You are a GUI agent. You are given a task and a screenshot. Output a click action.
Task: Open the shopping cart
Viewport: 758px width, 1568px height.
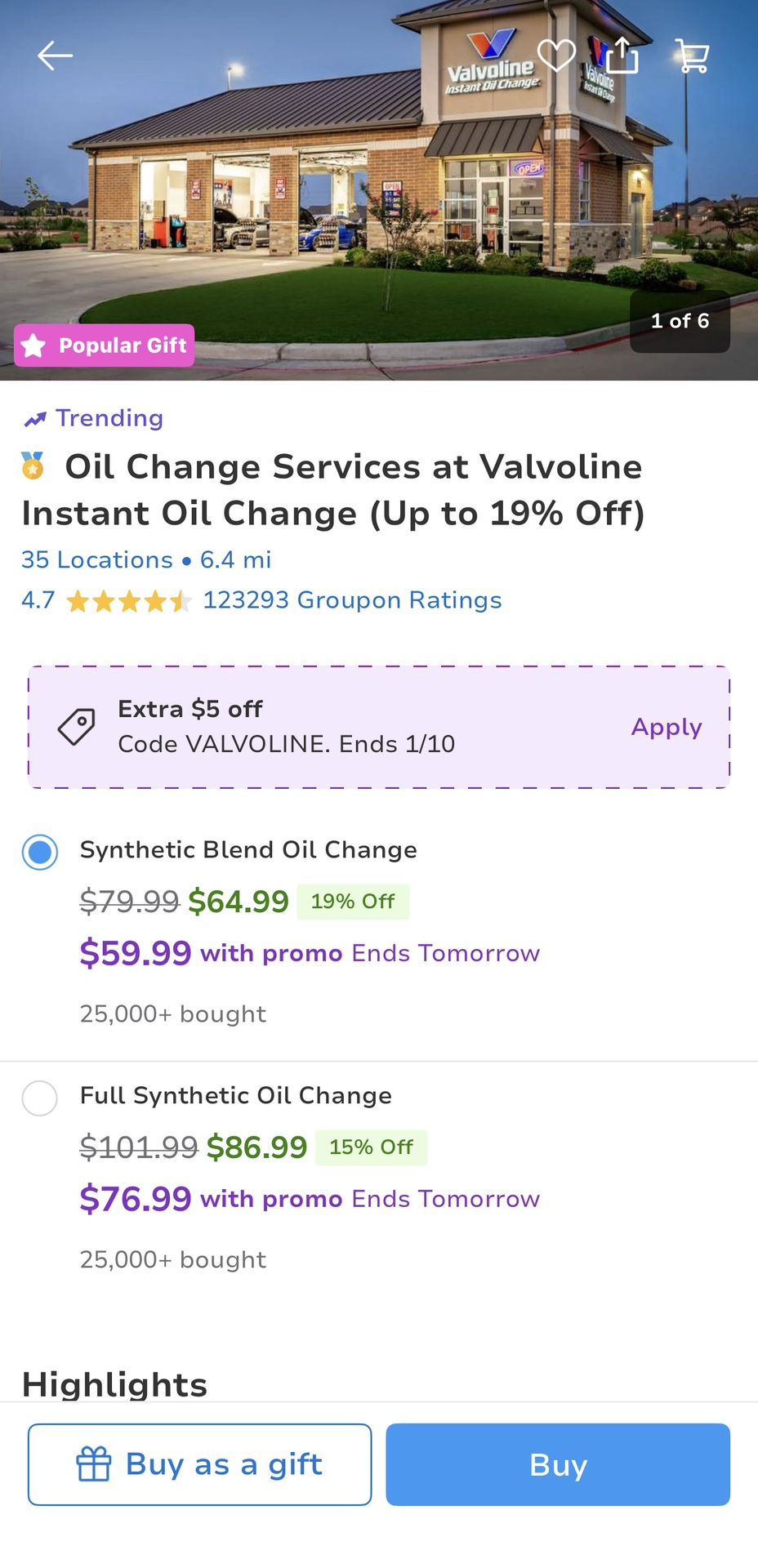coord(693,56)
